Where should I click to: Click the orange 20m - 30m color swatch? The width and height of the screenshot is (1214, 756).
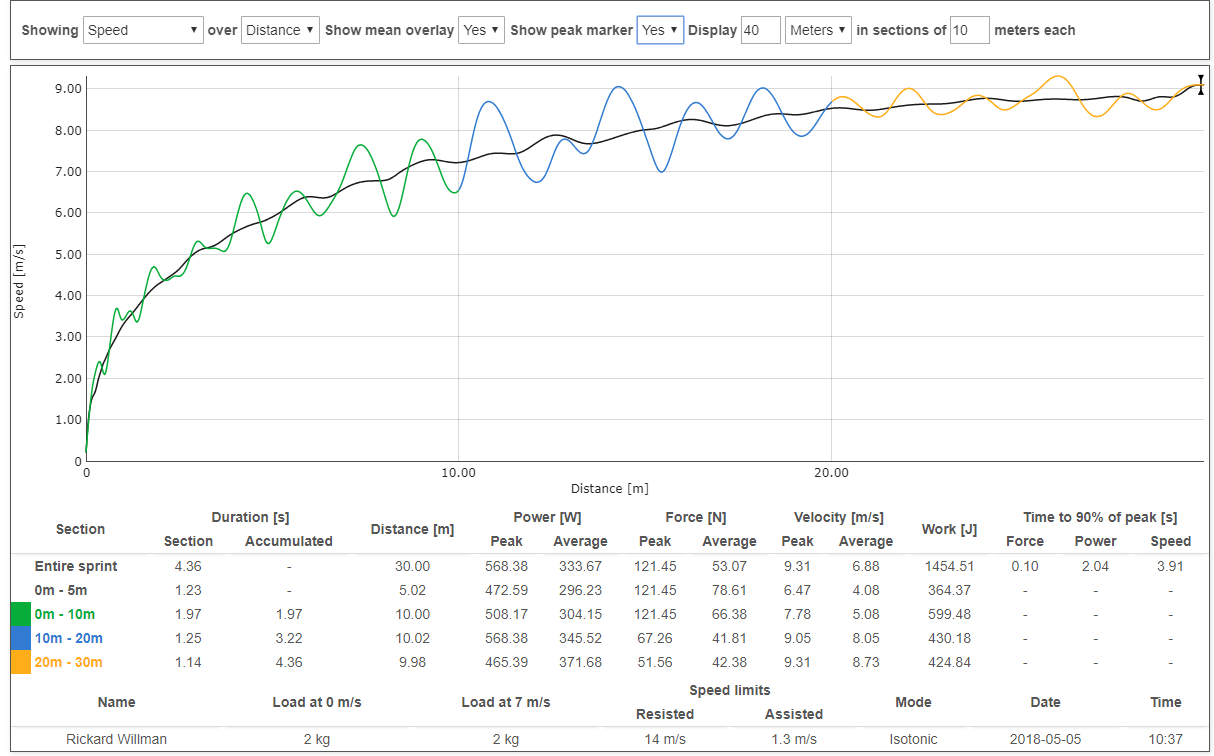[21, 662]
